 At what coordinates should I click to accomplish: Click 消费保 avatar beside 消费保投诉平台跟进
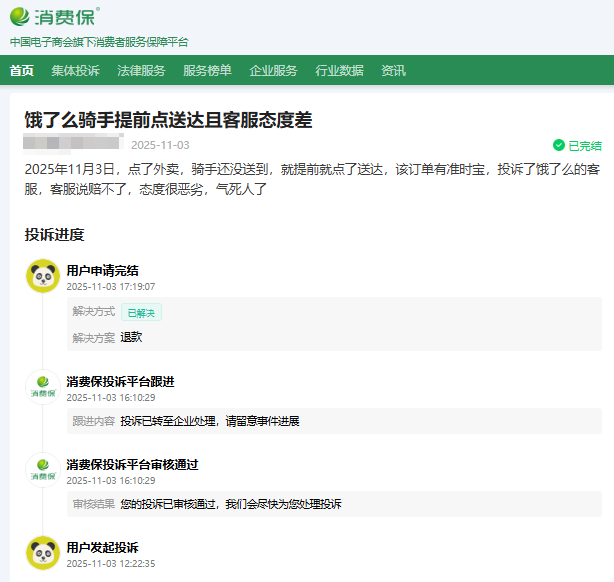(x=43, y=387)
